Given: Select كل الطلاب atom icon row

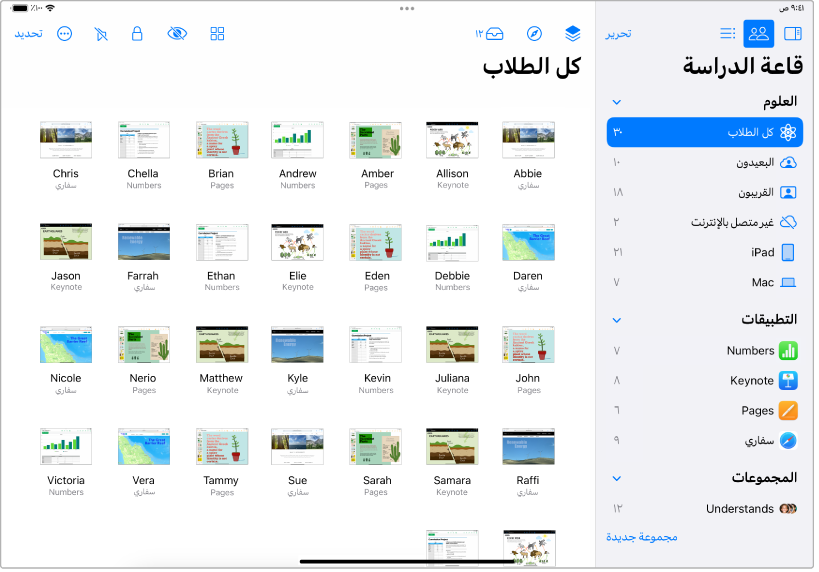Looking at the screenshot, I should (x=705, y=132).
